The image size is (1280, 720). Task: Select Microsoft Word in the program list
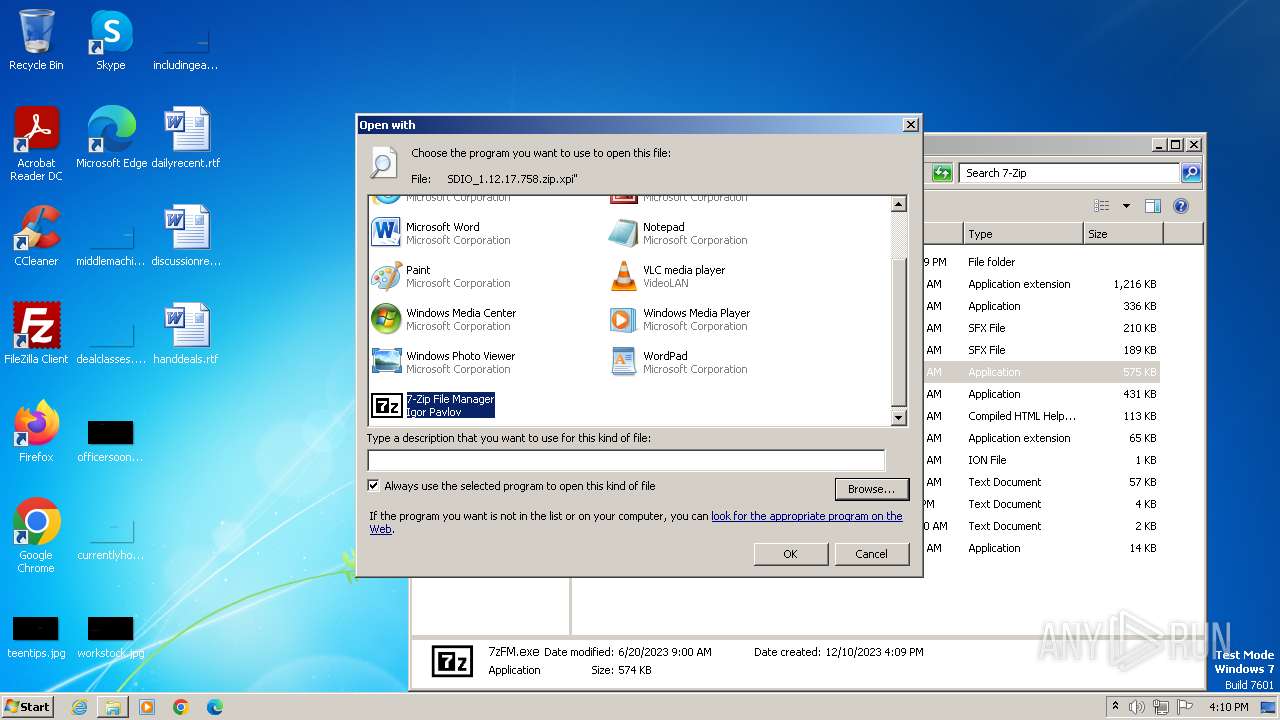click(x=441, y=233)
